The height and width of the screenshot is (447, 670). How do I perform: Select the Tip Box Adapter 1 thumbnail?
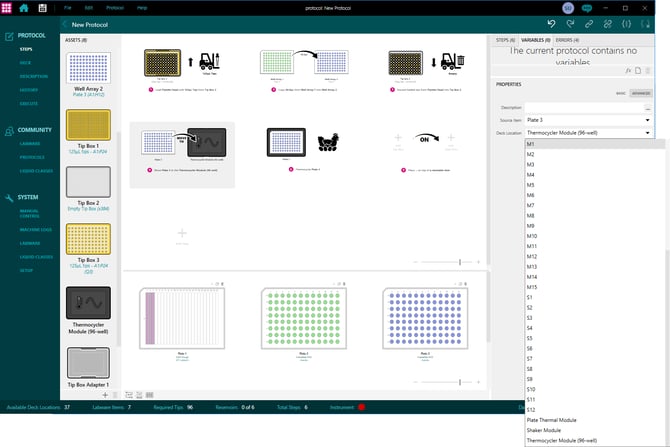click(88, 363)
